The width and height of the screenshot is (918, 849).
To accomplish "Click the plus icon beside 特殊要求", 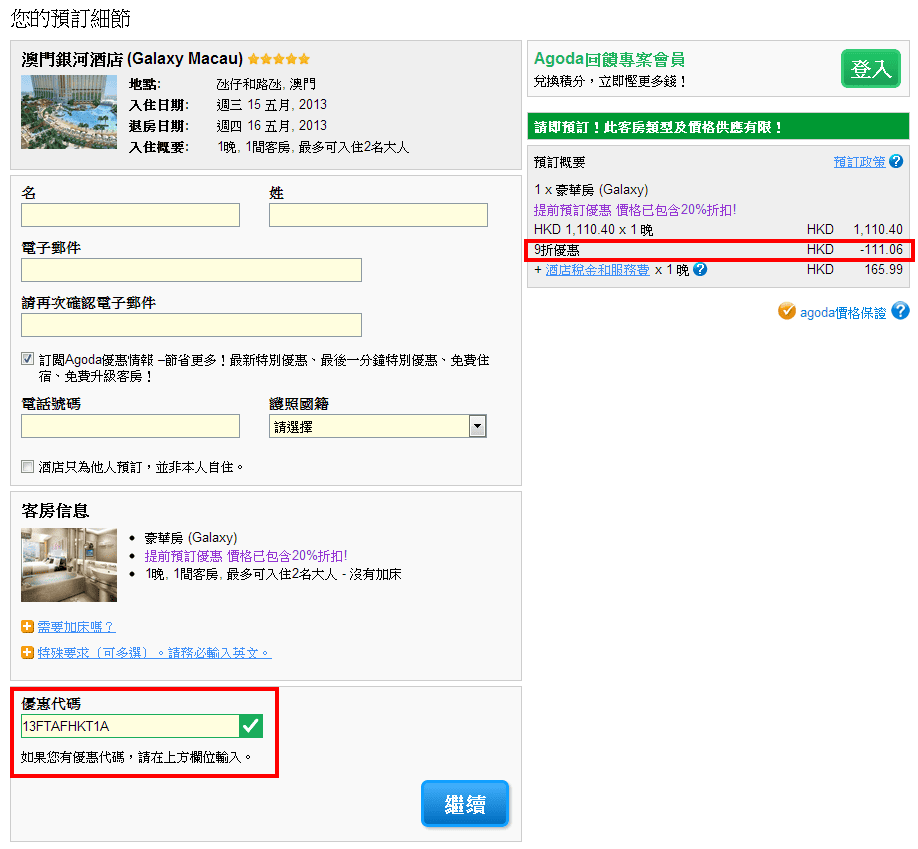I will click(x=28, y=653).
